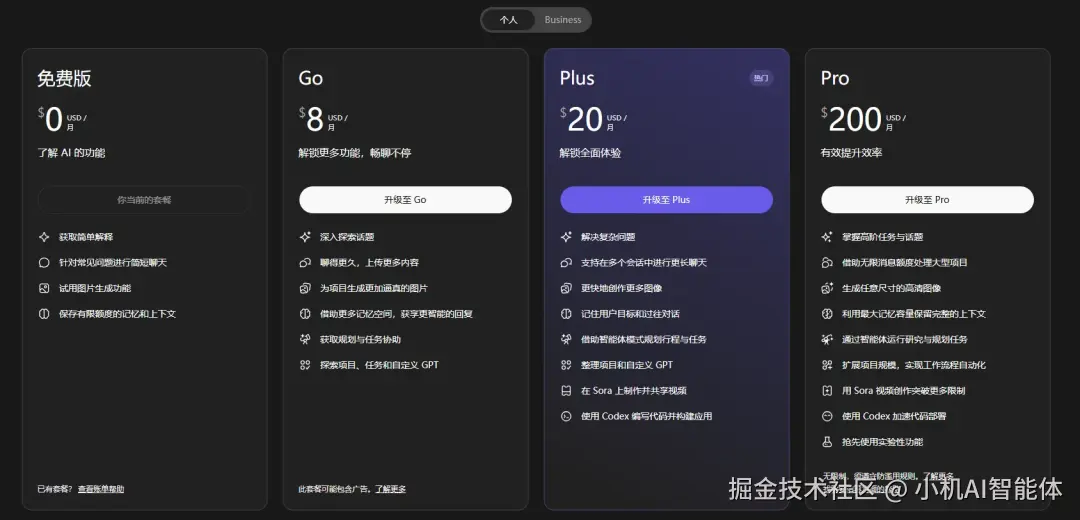This screenshot has height=520, width=1080.
Task: Click sparkle icon beside 解决复杂问题
Action: pos(566,237)
